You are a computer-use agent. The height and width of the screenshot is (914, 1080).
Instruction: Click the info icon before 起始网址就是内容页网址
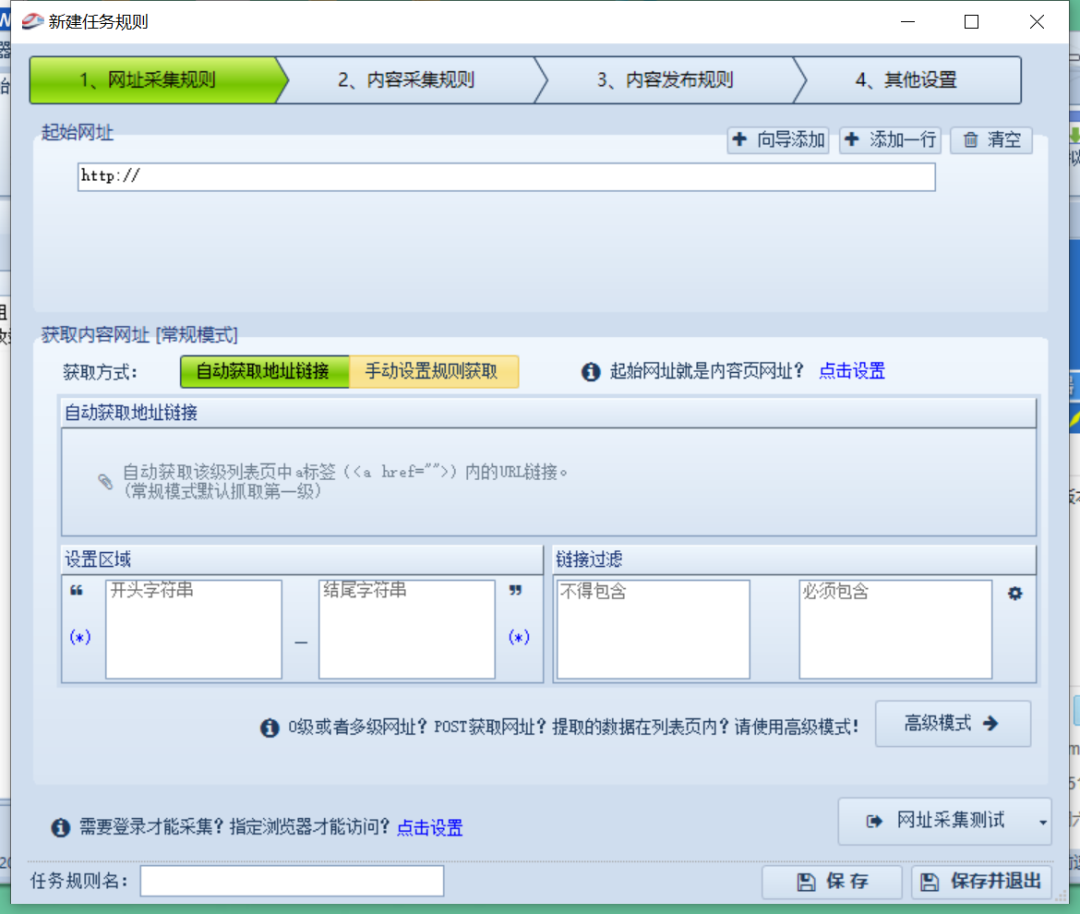(x=590, y=372)
